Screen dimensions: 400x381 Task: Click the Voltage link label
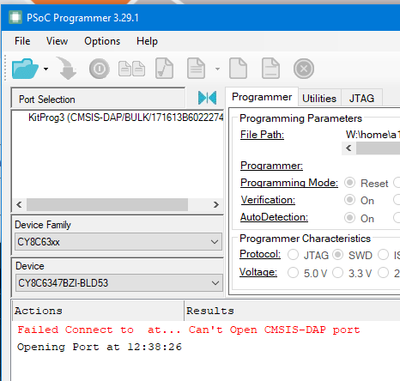258,272
